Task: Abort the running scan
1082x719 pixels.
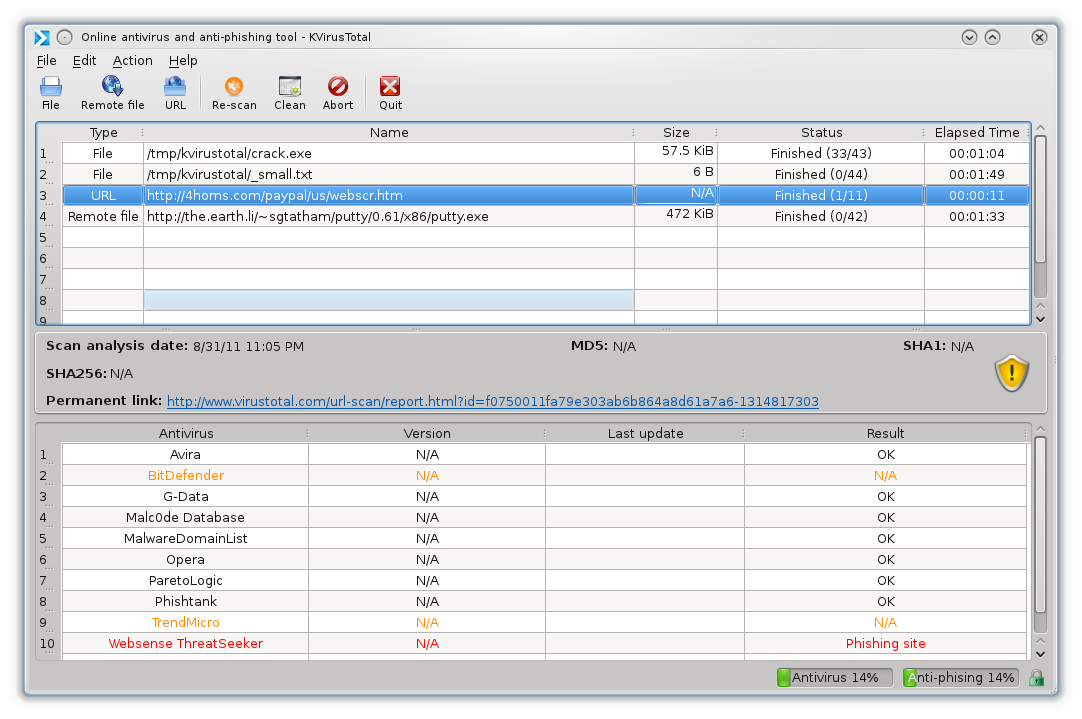Action: 338,93
